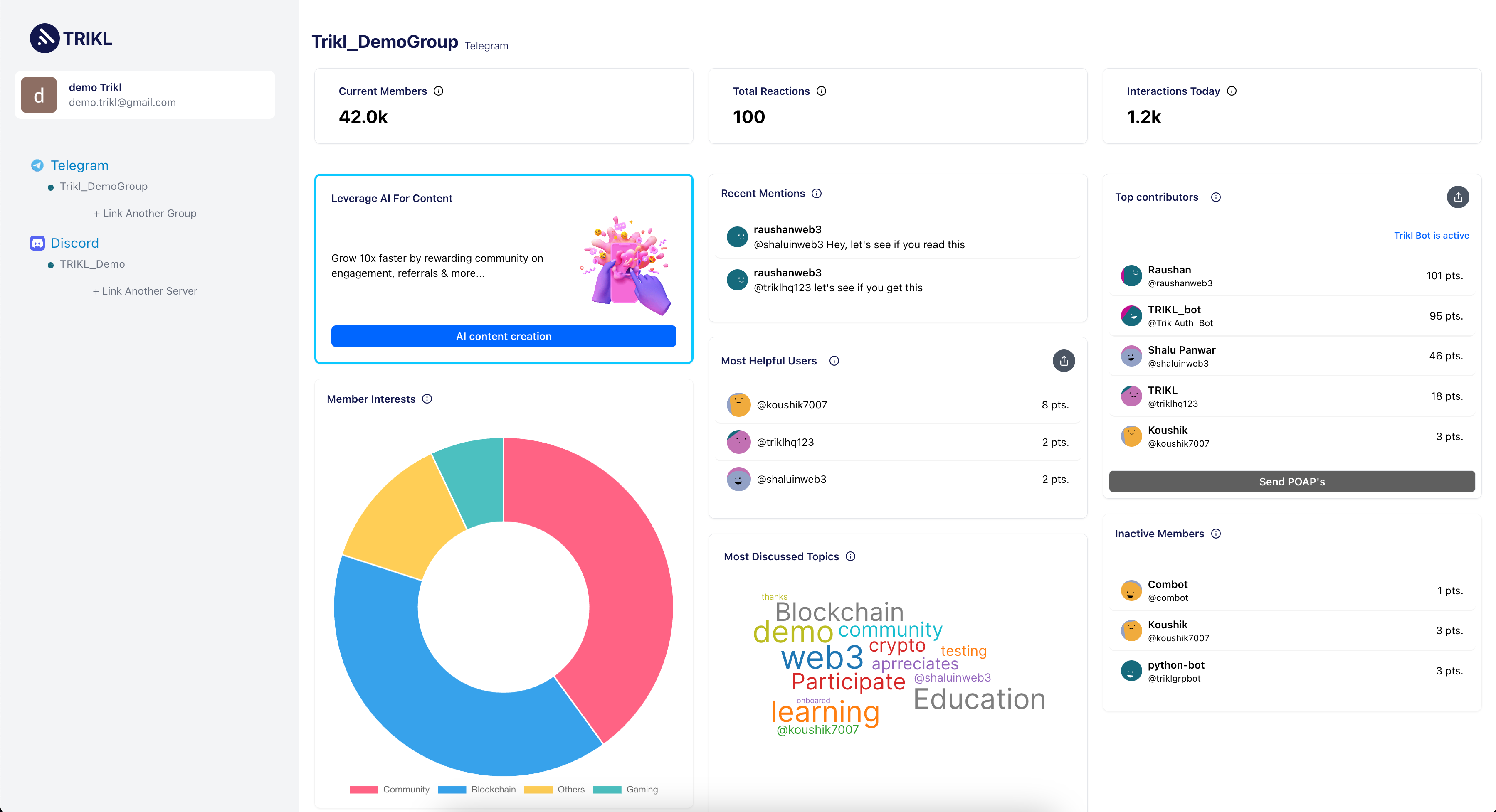Click the TRIKL logo icon
Screen dimensions: 1496x812
(45, 38)
